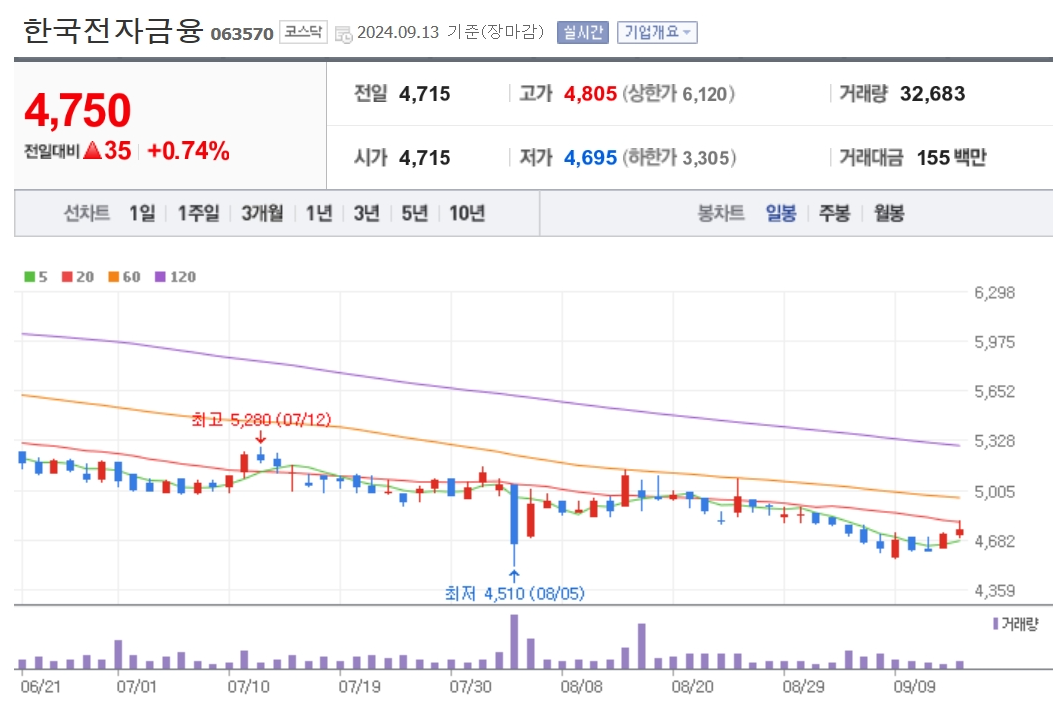
Task: Select the 10년 line chart tab
Action: pos(467,214)
